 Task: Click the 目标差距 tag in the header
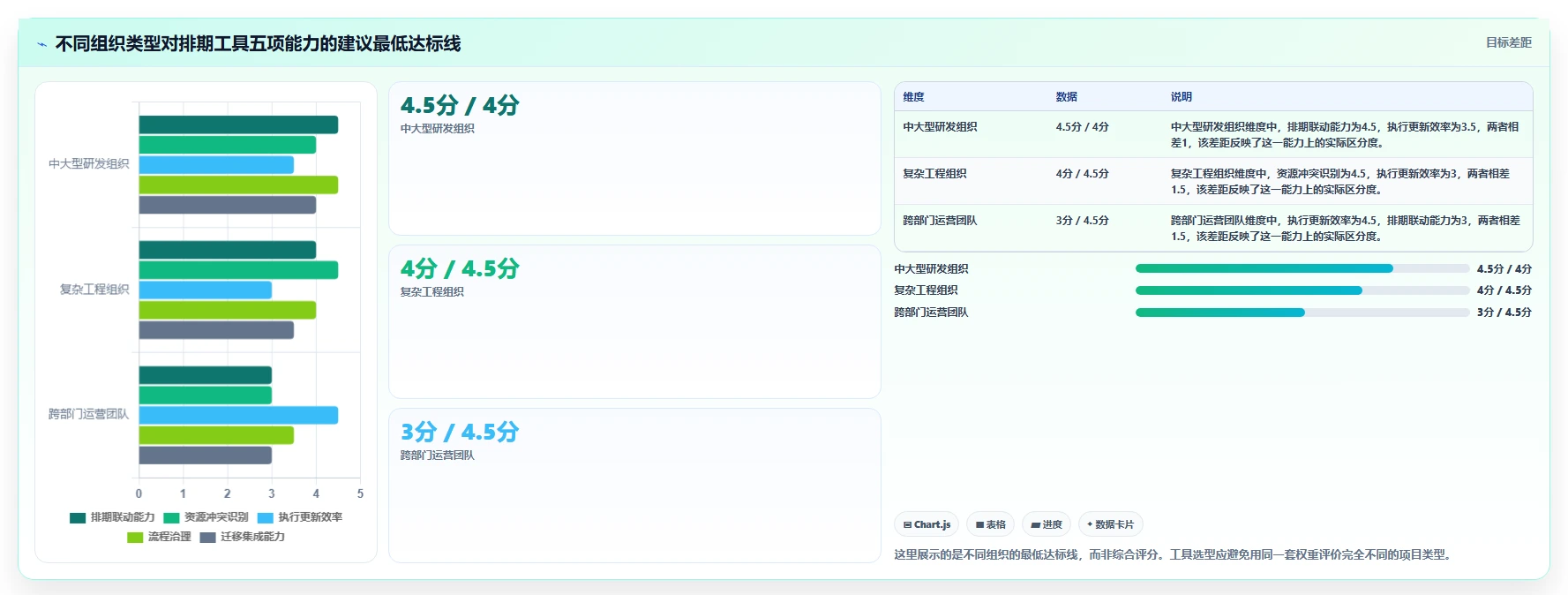click(1508, 42)
